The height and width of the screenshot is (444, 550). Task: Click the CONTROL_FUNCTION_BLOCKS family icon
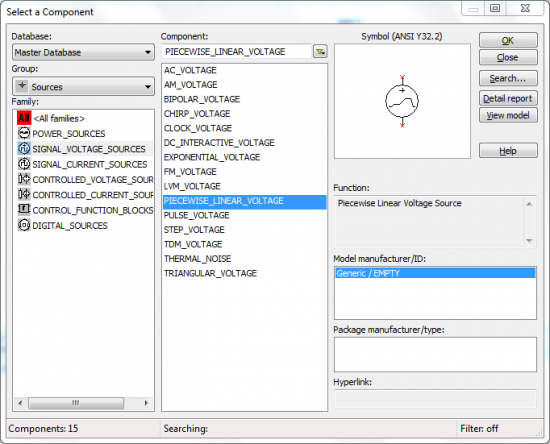pyautogui.click(x=24, y=209)
